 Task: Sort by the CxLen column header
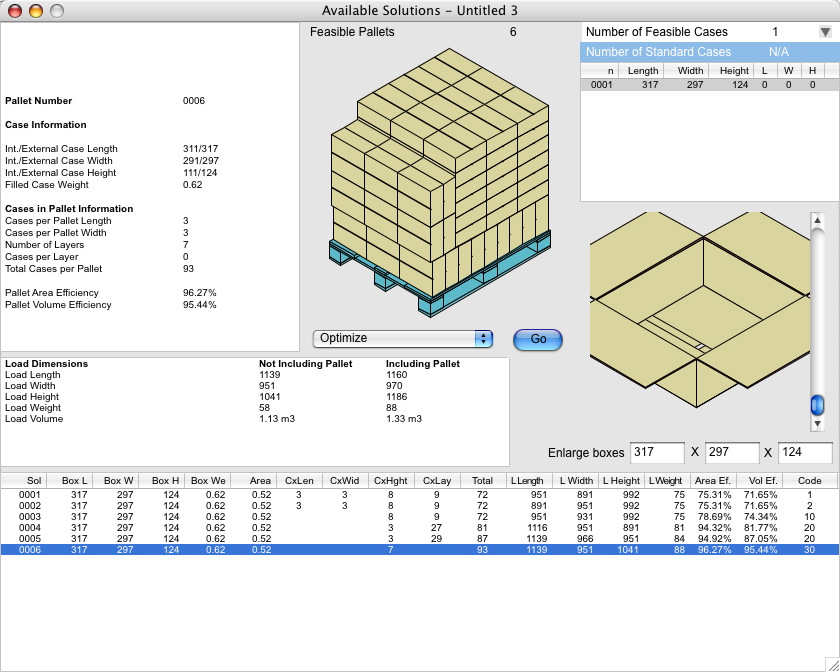click(x=299, y=481)
